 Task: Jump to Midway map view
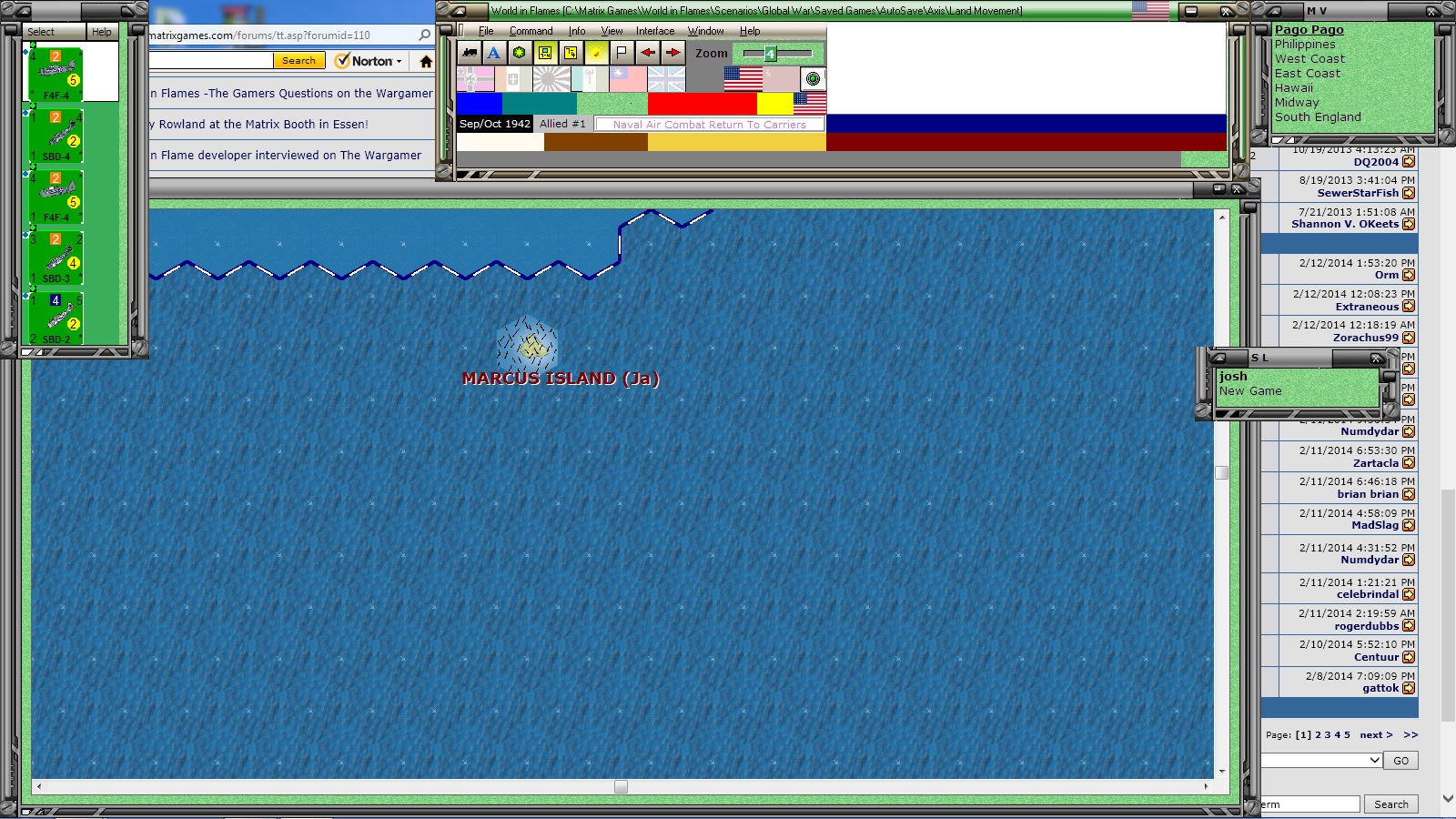1297,103
